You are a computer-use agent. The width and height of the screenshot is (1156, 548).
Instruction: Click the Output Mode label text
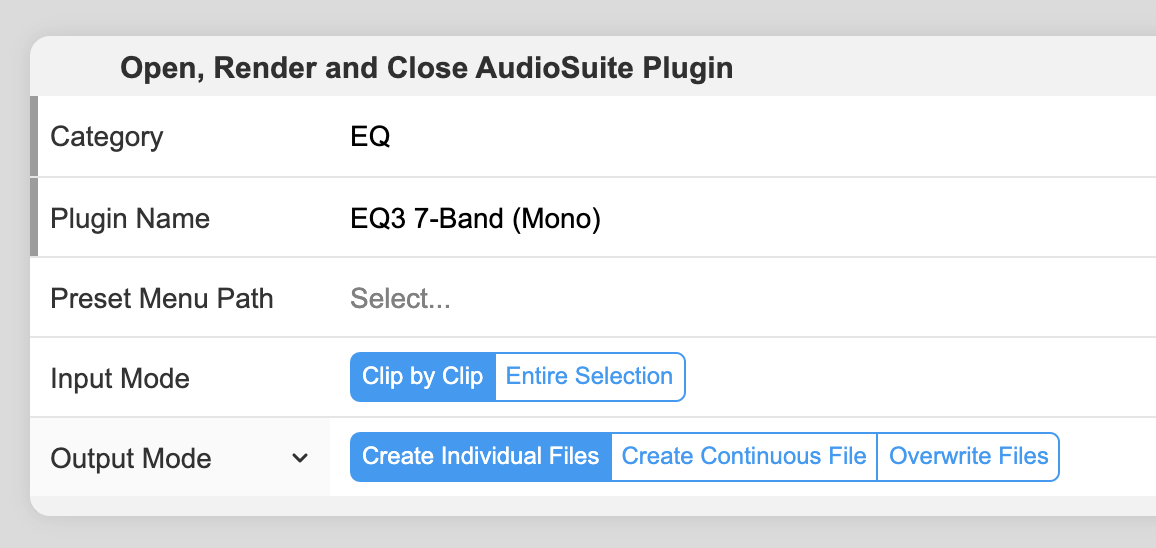coord(130,458)
